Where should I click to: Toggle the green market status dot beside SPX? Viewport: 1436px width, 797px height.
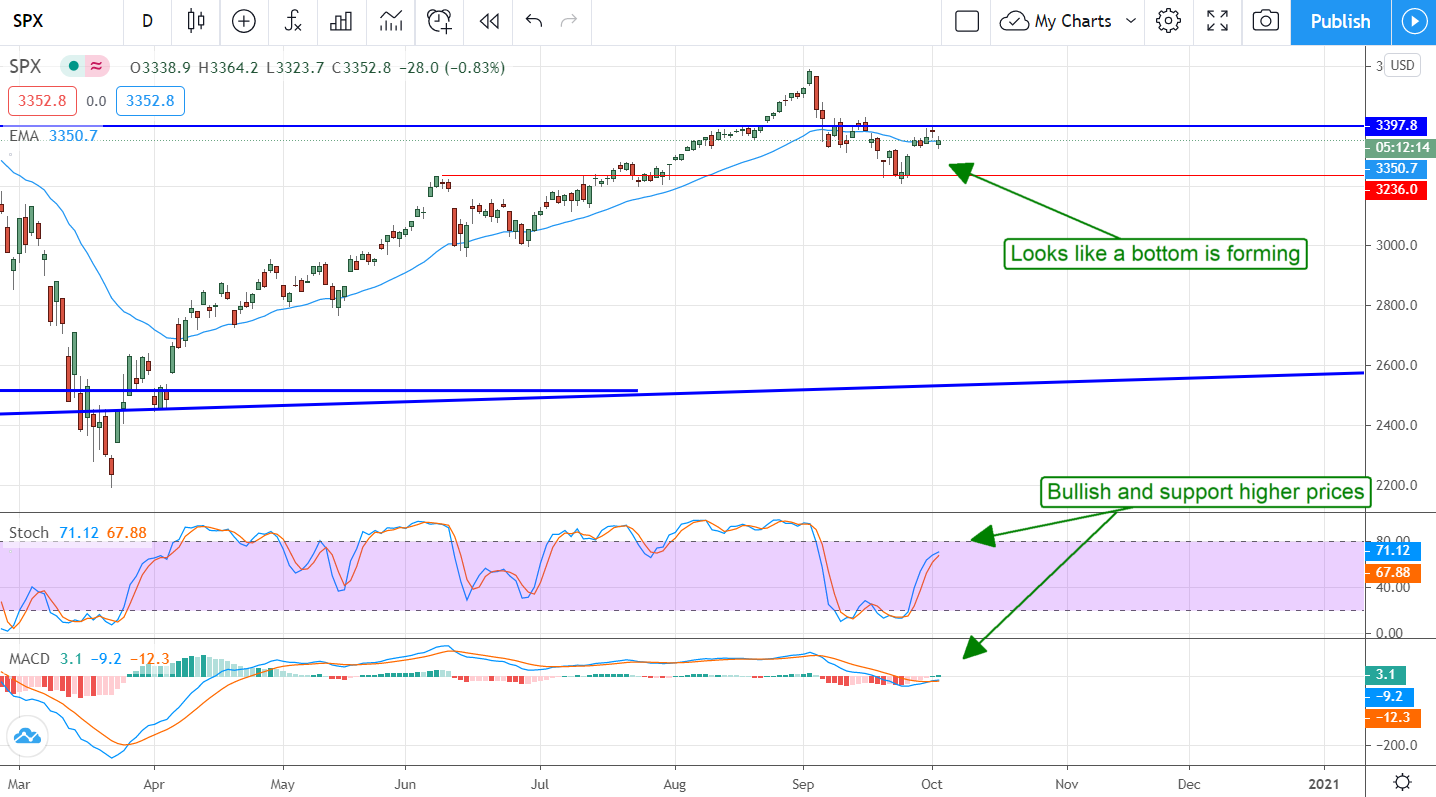click(x=73, y=67)
